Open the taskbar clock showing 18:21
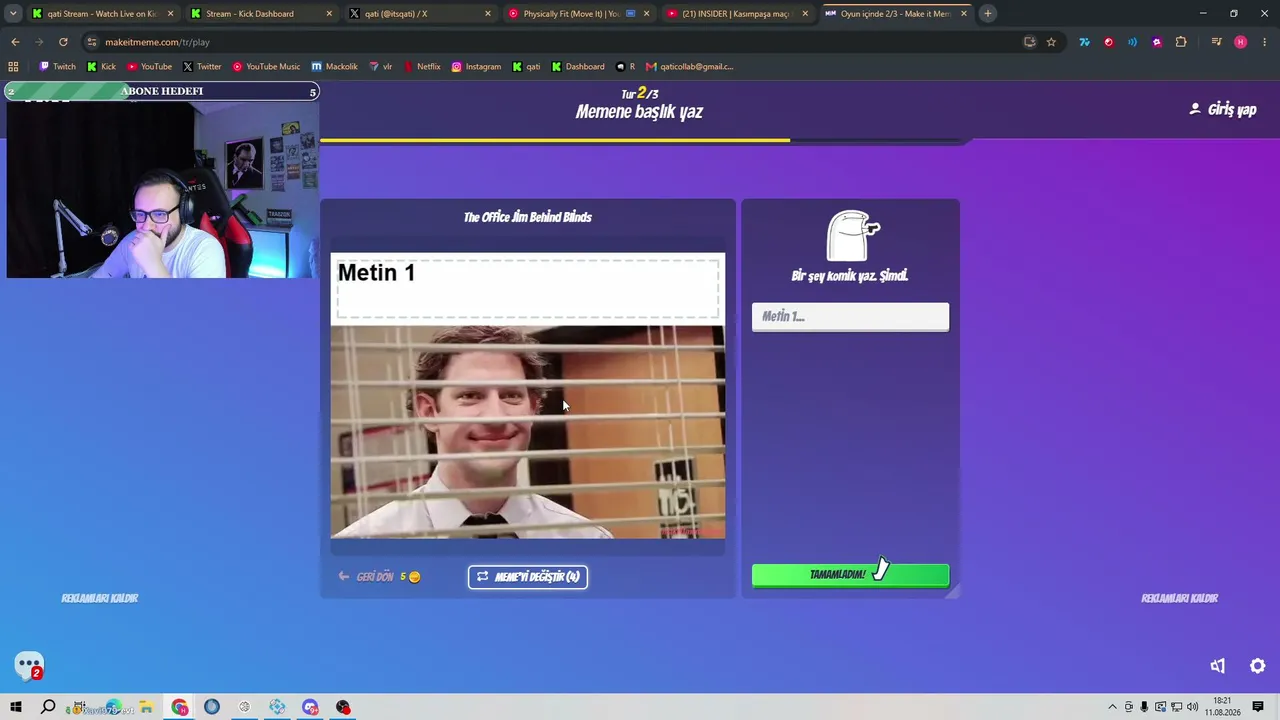The width and height of the screenshot is (1280, 720). (x=1222, y=707)
